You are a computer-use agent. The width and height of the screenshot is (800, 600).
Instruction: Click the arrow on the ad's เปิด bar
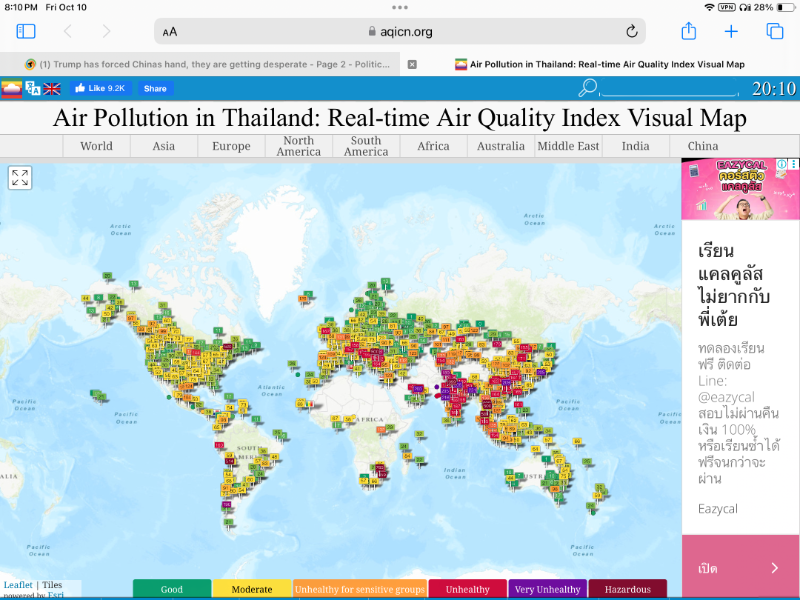click(x=775, y=568)
